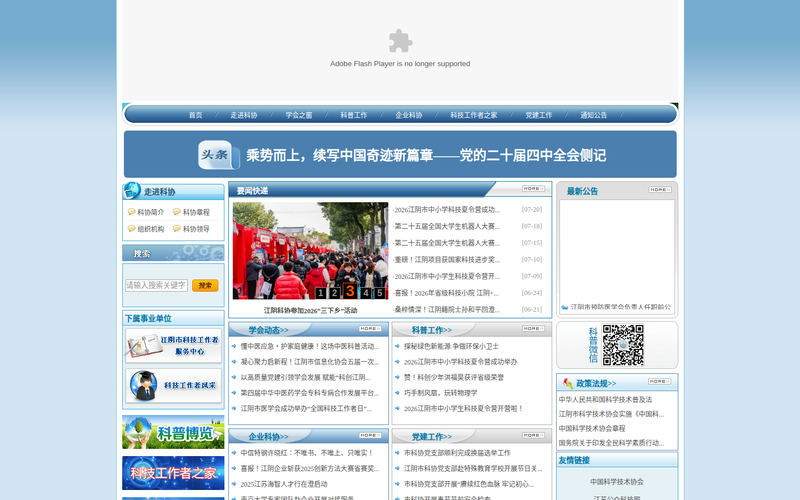Click the 头条 headline badge icon
800x500 pixels.
218,155
